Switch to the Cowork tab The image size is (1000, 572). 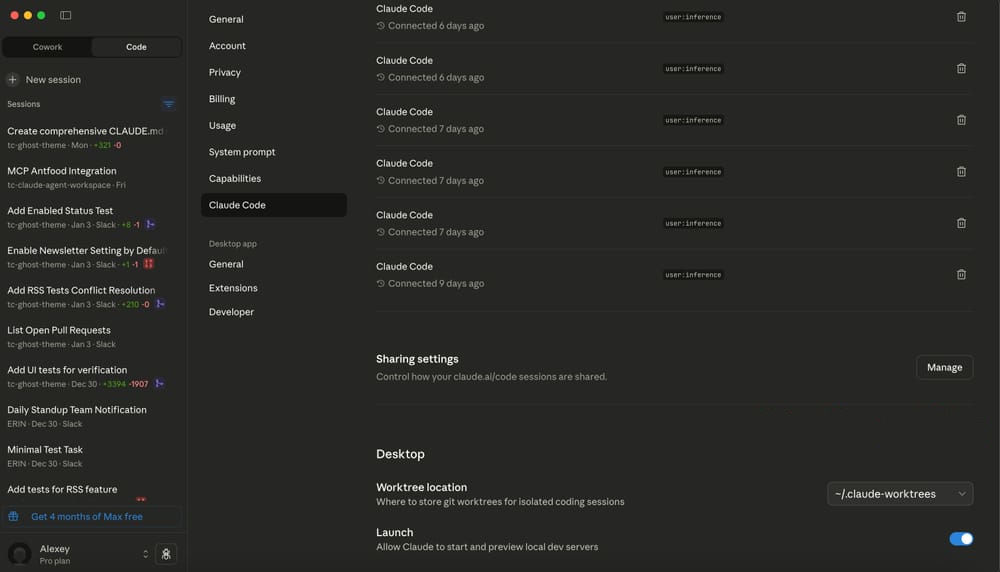pos(47,47)
